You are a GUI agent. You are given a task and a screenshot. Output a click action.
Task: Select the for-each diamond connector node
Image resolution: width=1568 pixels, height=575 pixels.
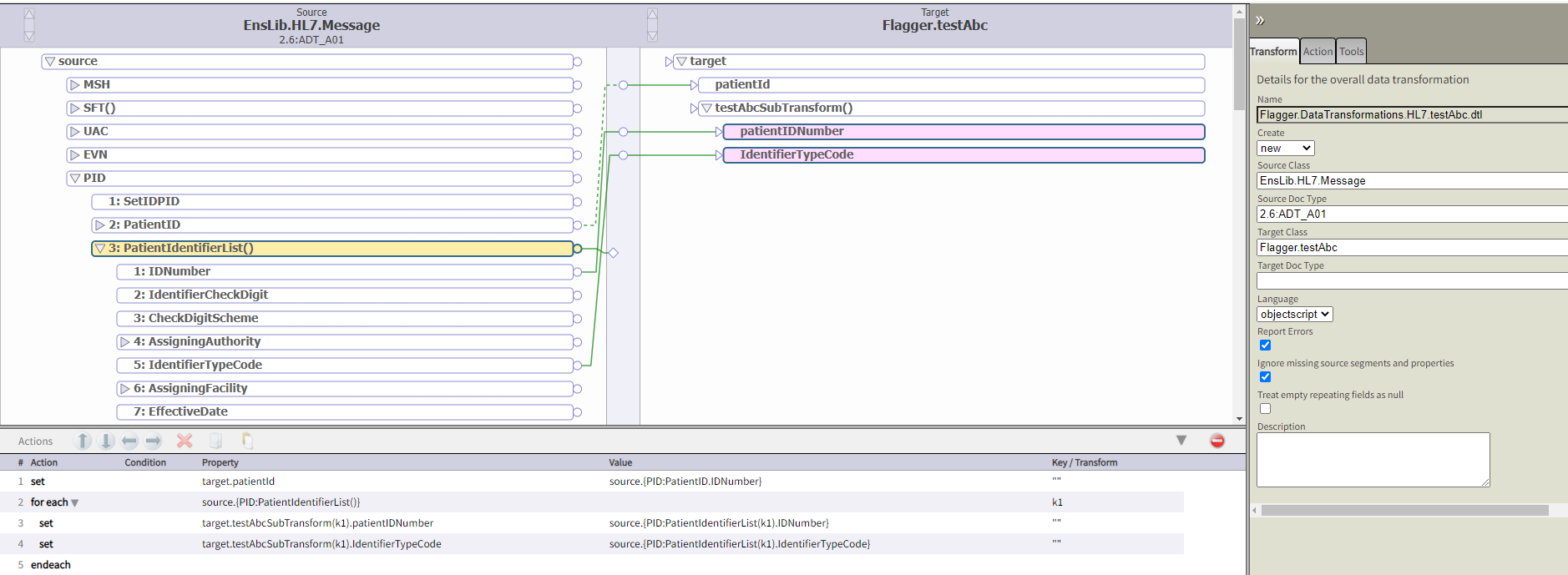pos(613,253)
